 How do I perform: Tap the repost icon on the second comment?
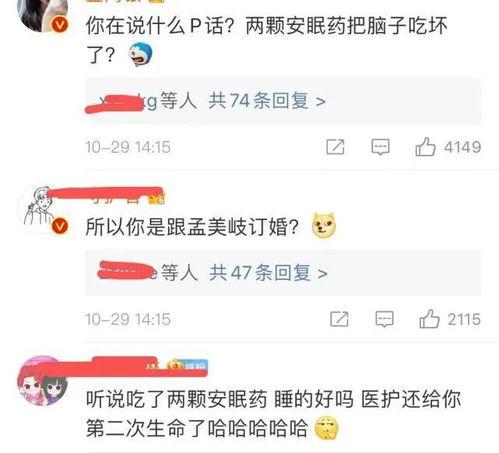(339, 319)
